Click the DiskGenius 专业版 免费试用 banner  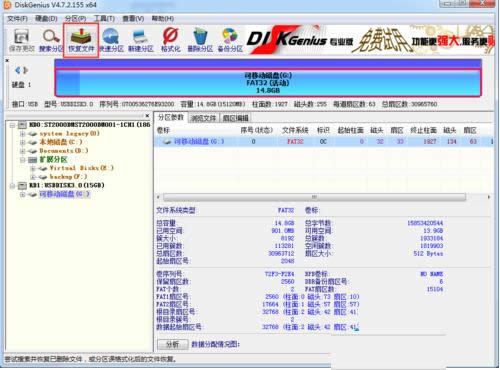pyautogui.click(x=369, y=40)
